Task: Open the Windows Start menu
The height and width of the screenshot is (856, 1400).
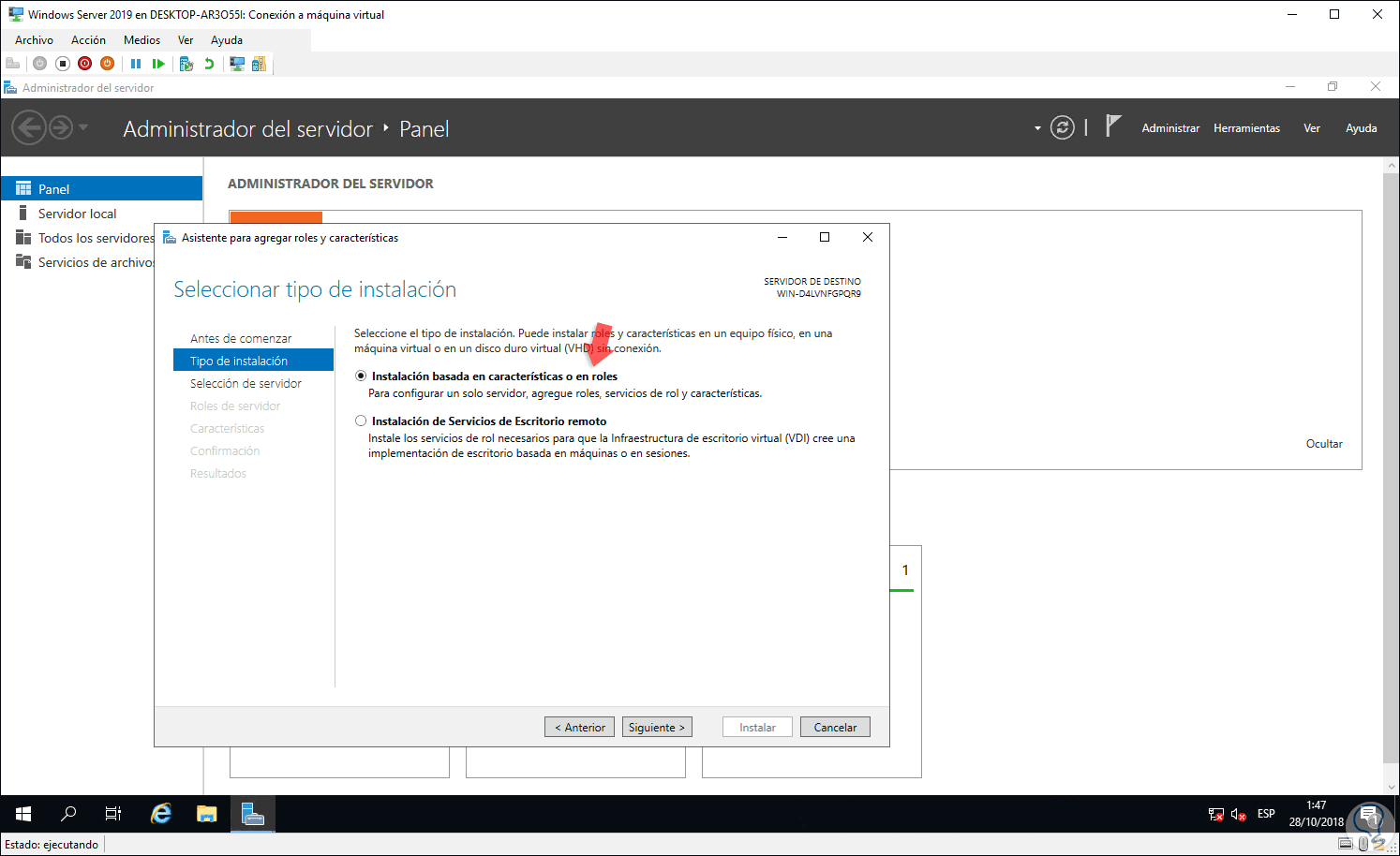Action: [23, 814]
